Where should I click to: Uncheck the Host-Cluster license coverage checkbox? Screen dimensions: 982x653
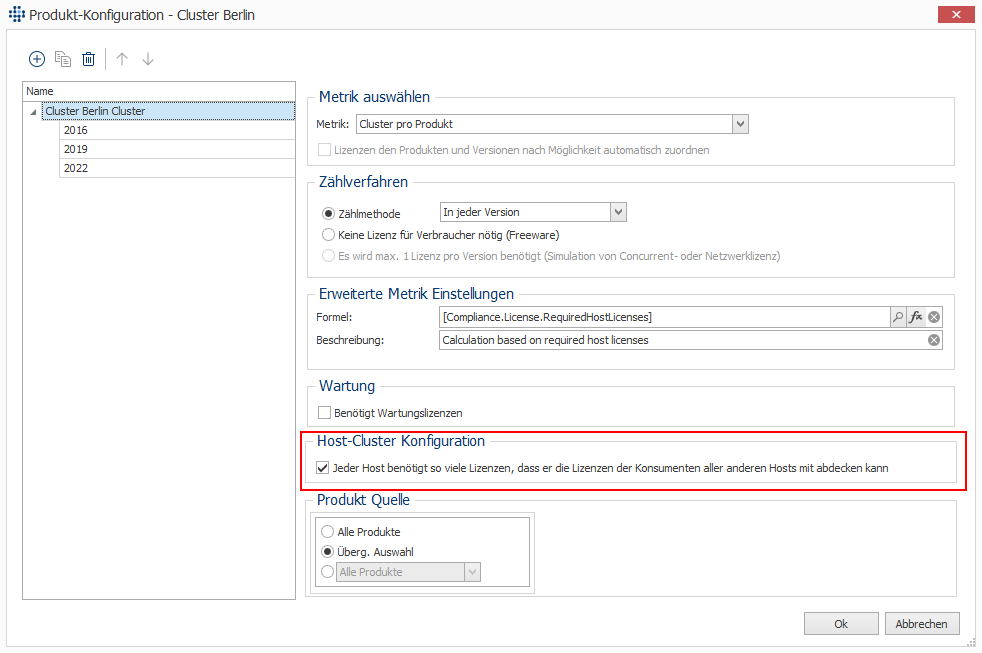(323, 468)
